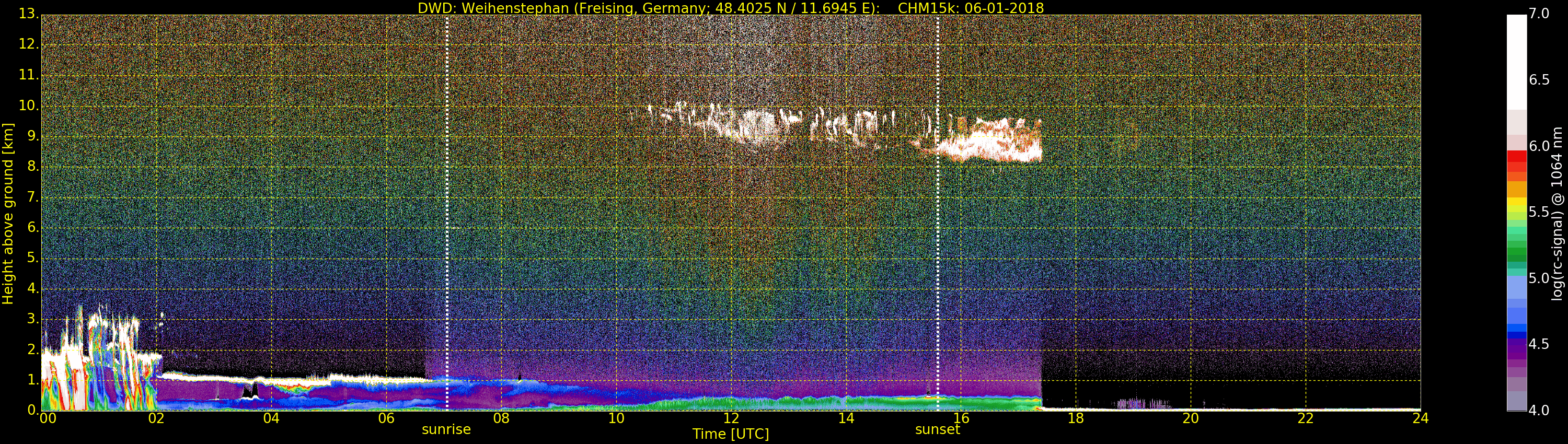Click the 12 tick on the time axis
This screenshot has width=1568, height=444.
point(731,418)
